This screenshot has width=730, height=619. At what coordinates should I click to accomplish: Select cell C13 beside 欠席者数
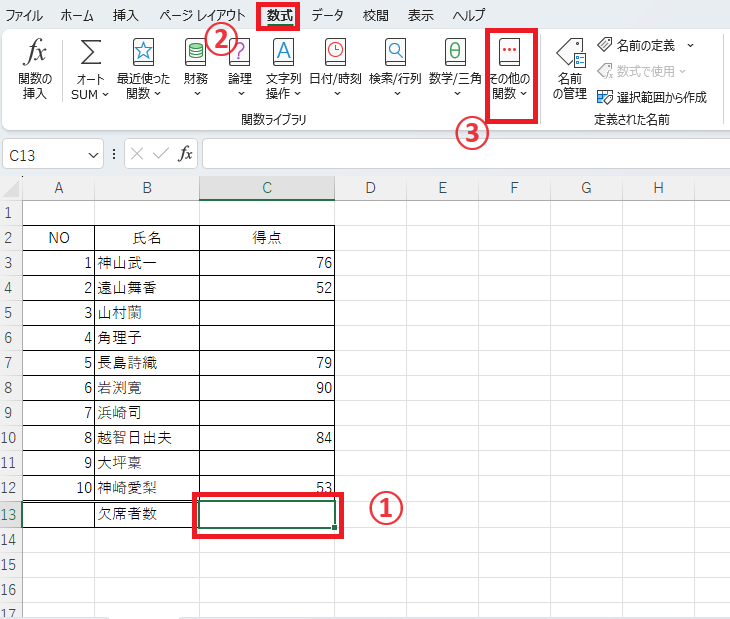pos(267,514)
